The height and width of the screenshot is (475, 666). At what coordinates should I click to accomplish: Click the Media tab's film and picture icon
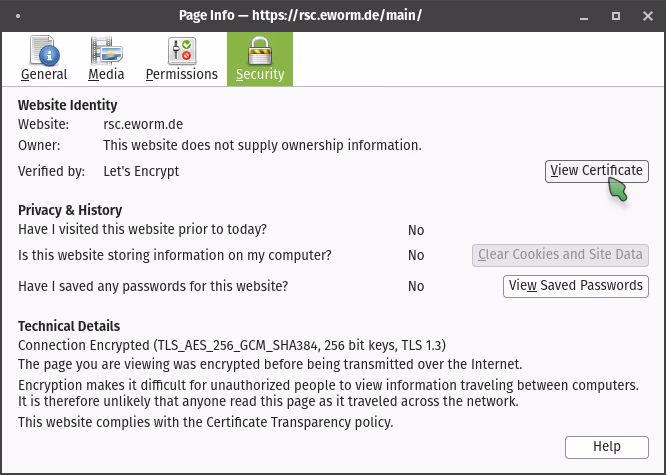[x=106, y=50]
